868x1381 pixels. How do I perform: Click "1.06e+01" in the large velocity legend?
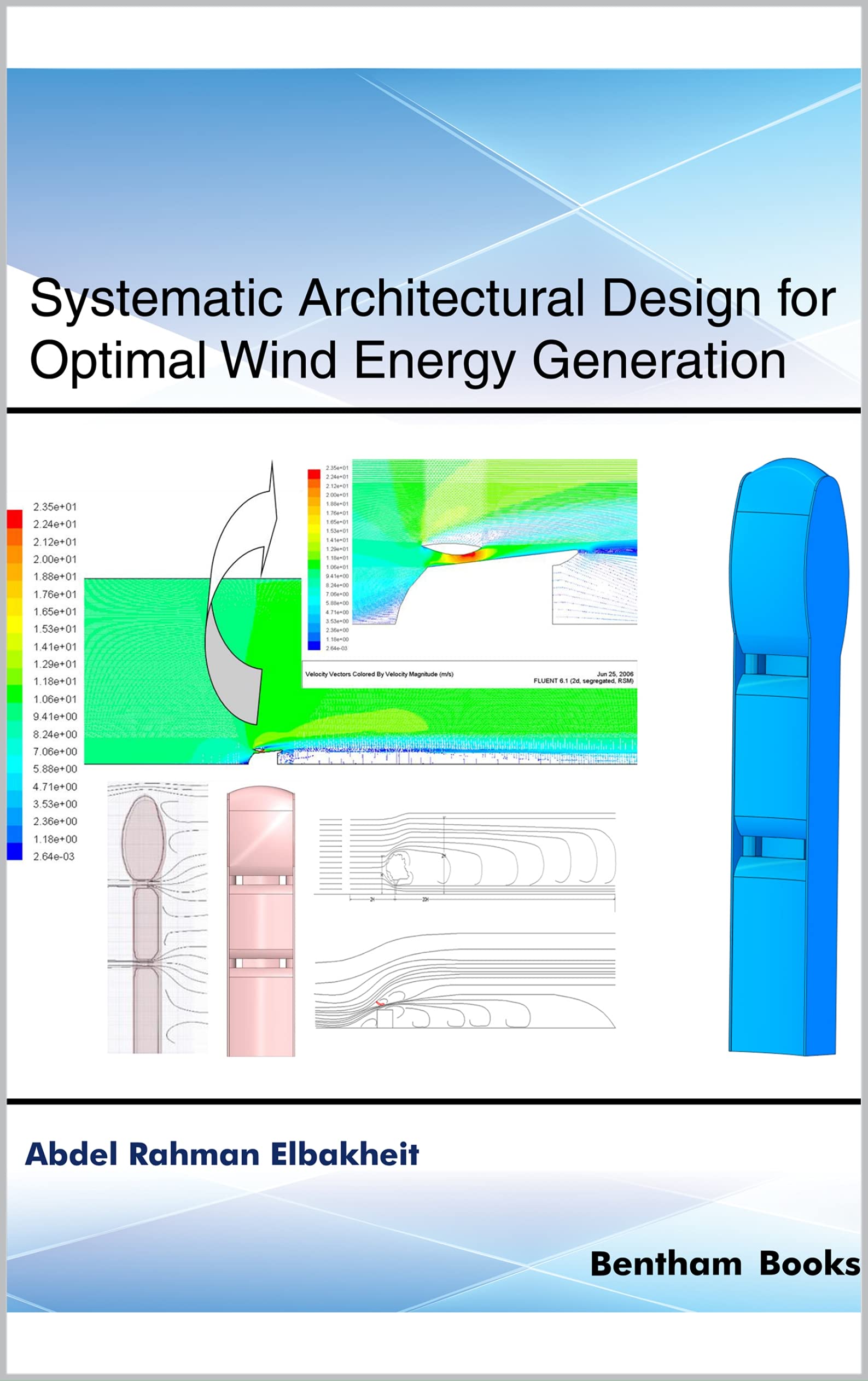(x=55, y=699)
